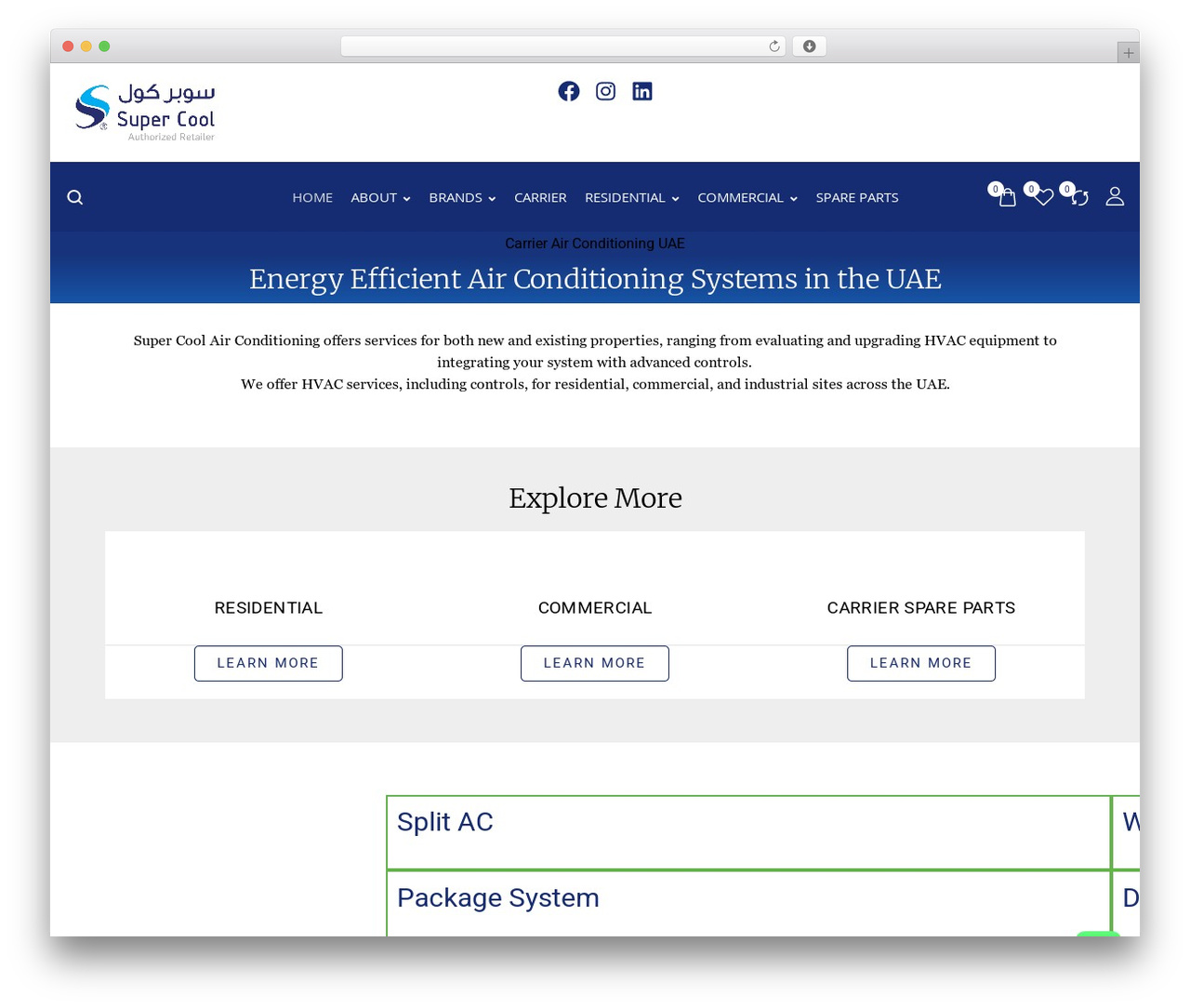
Task: Click the Carrier Air Conditioning UAE text
Action: click(x=595, y=244)
